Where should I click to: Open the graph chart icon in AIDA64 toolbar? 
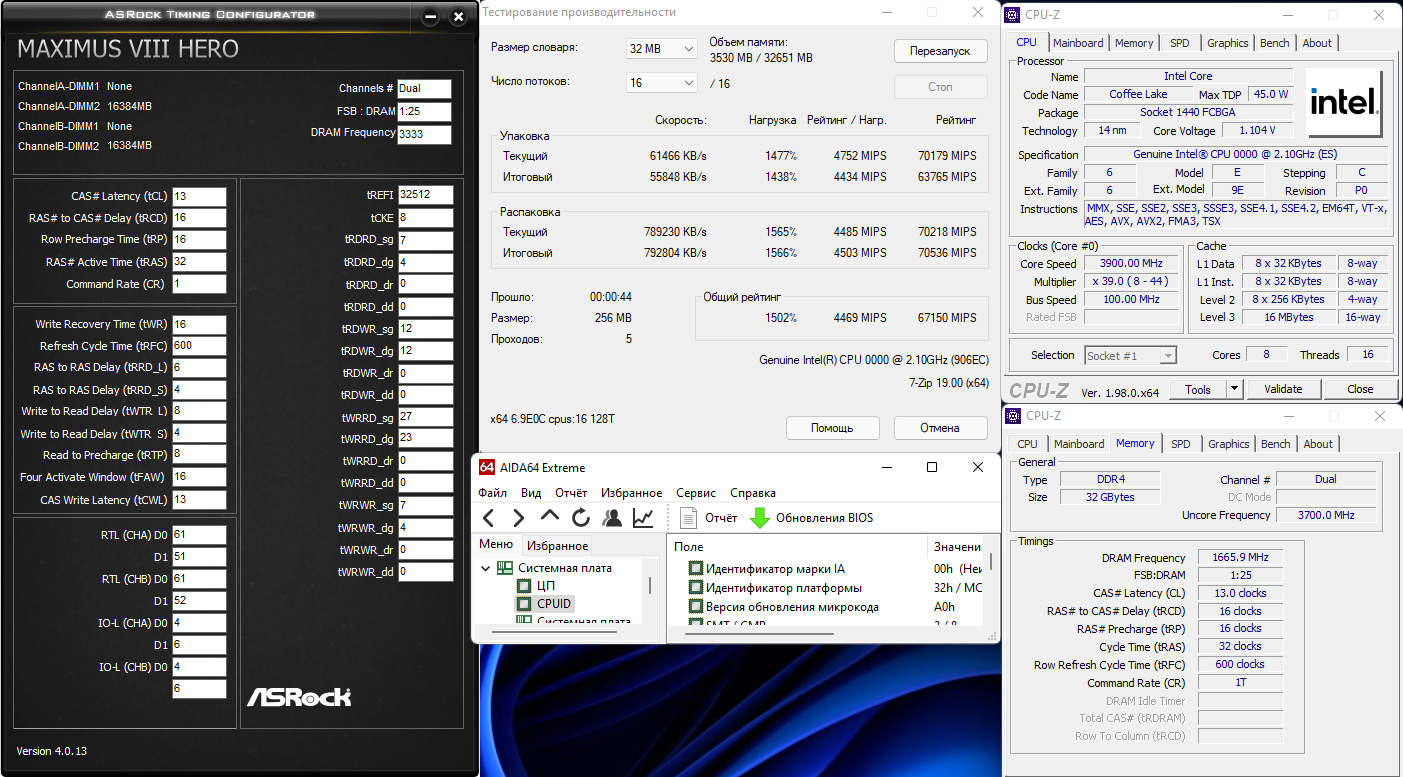643,518
